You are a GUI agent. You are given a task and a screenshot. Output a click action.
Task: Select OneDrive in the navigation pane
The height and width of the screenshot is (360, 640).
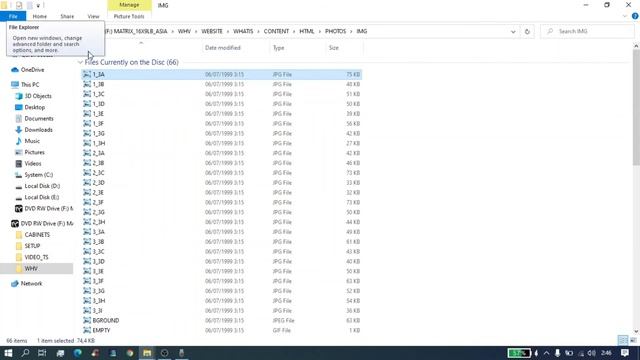coord(28,70)
